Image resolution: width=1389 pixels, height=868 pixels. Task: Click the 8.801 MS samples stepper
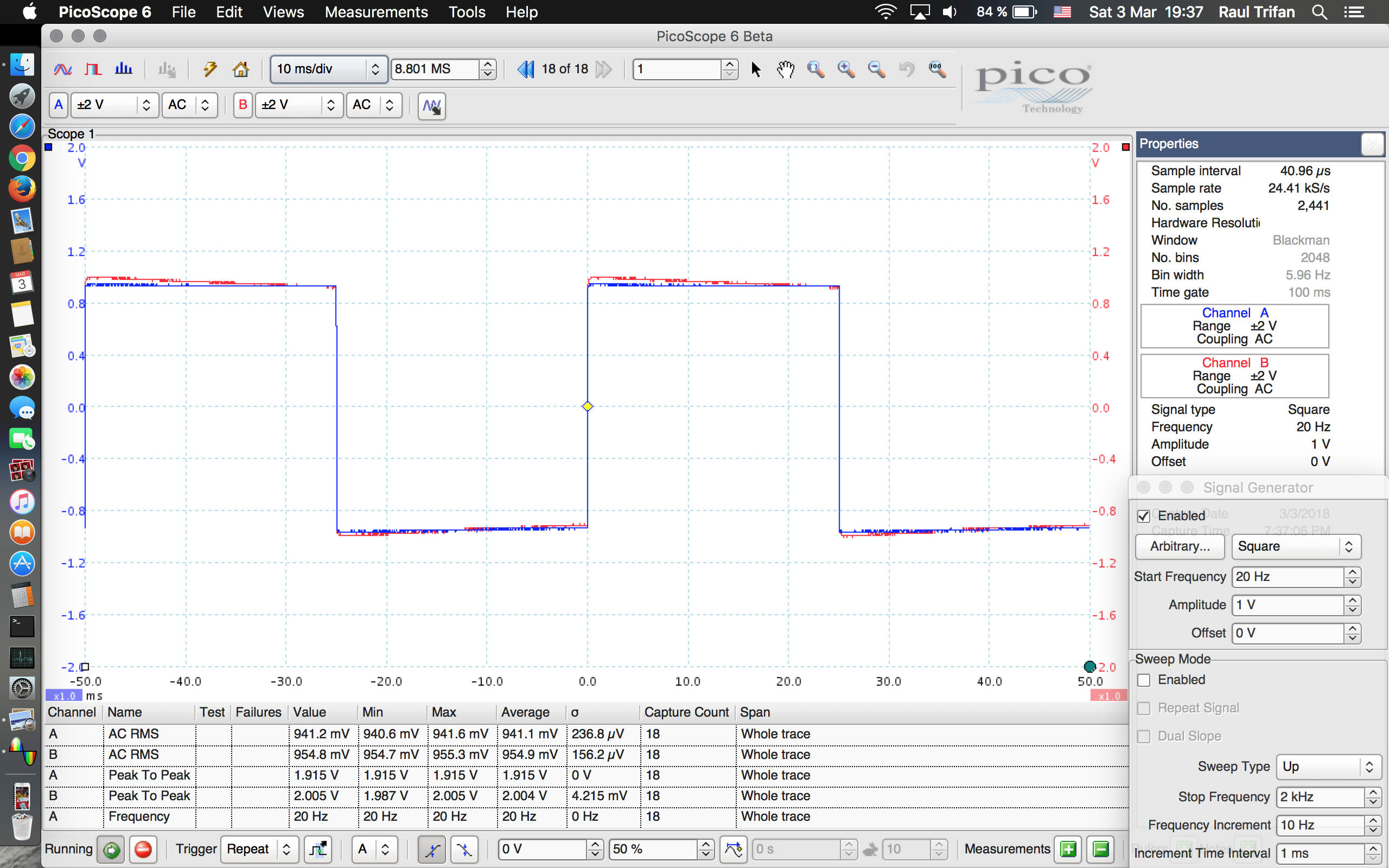pos(488,69)
